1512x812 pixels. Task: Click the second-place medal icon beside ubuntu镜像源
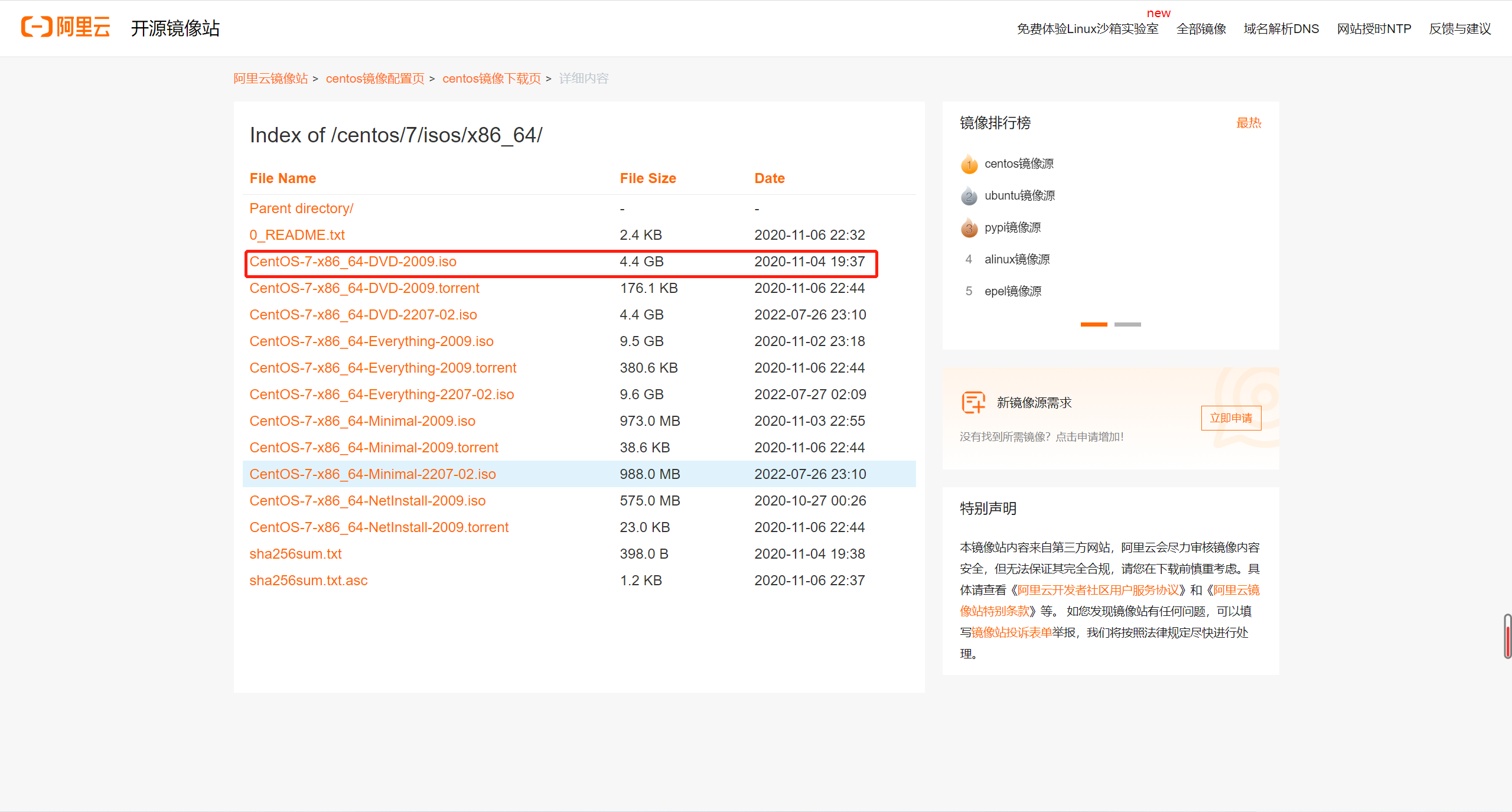point(969,196)
